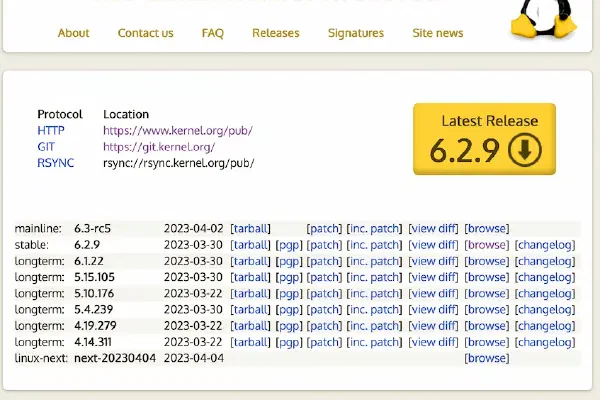
Task: Go to the FAQ page
Action: pyautogui.click(x=212, y=33)
